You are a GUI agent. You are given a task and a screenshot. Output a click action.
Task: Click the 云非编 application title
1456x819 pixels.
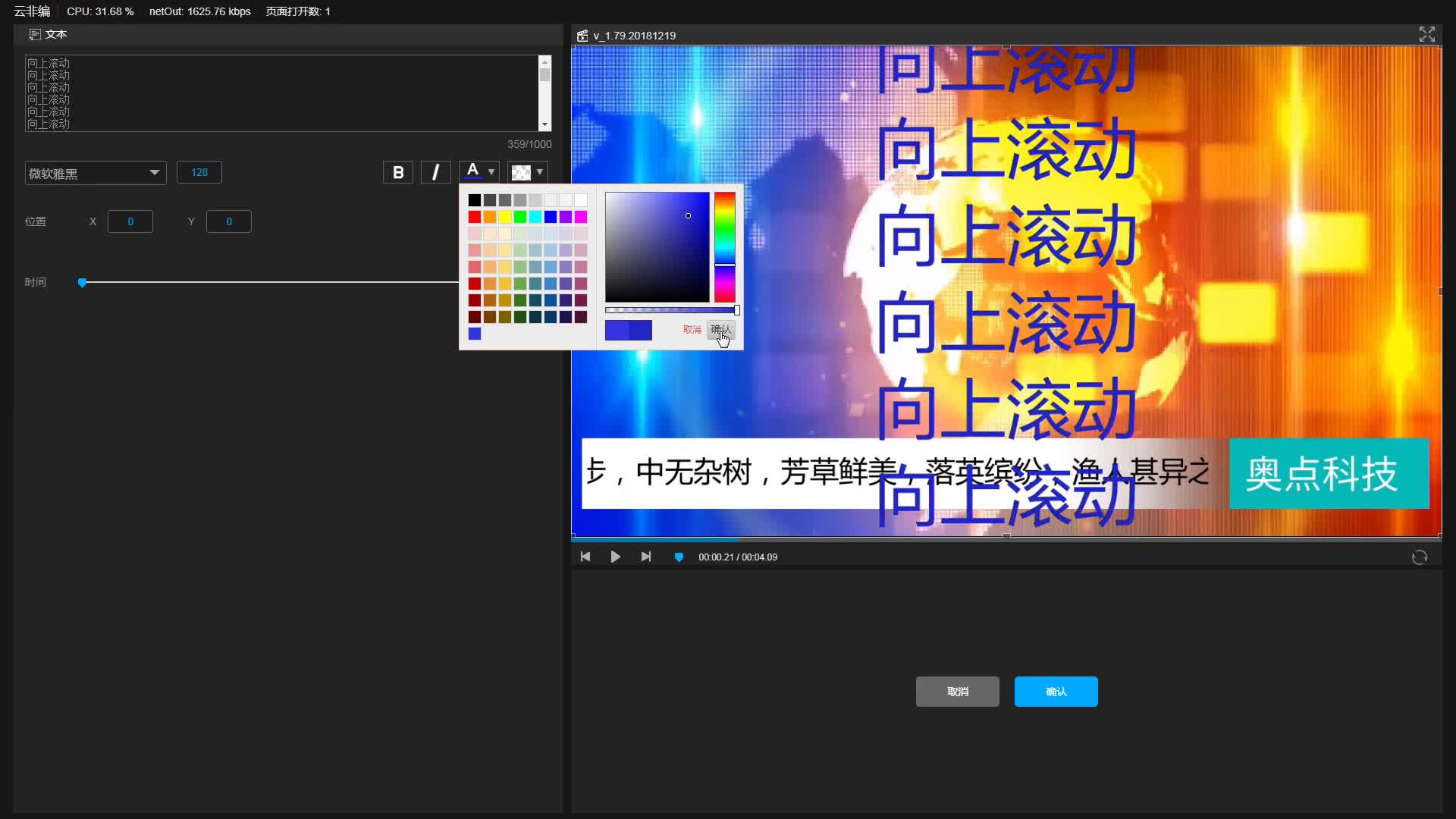coord(32,11)
